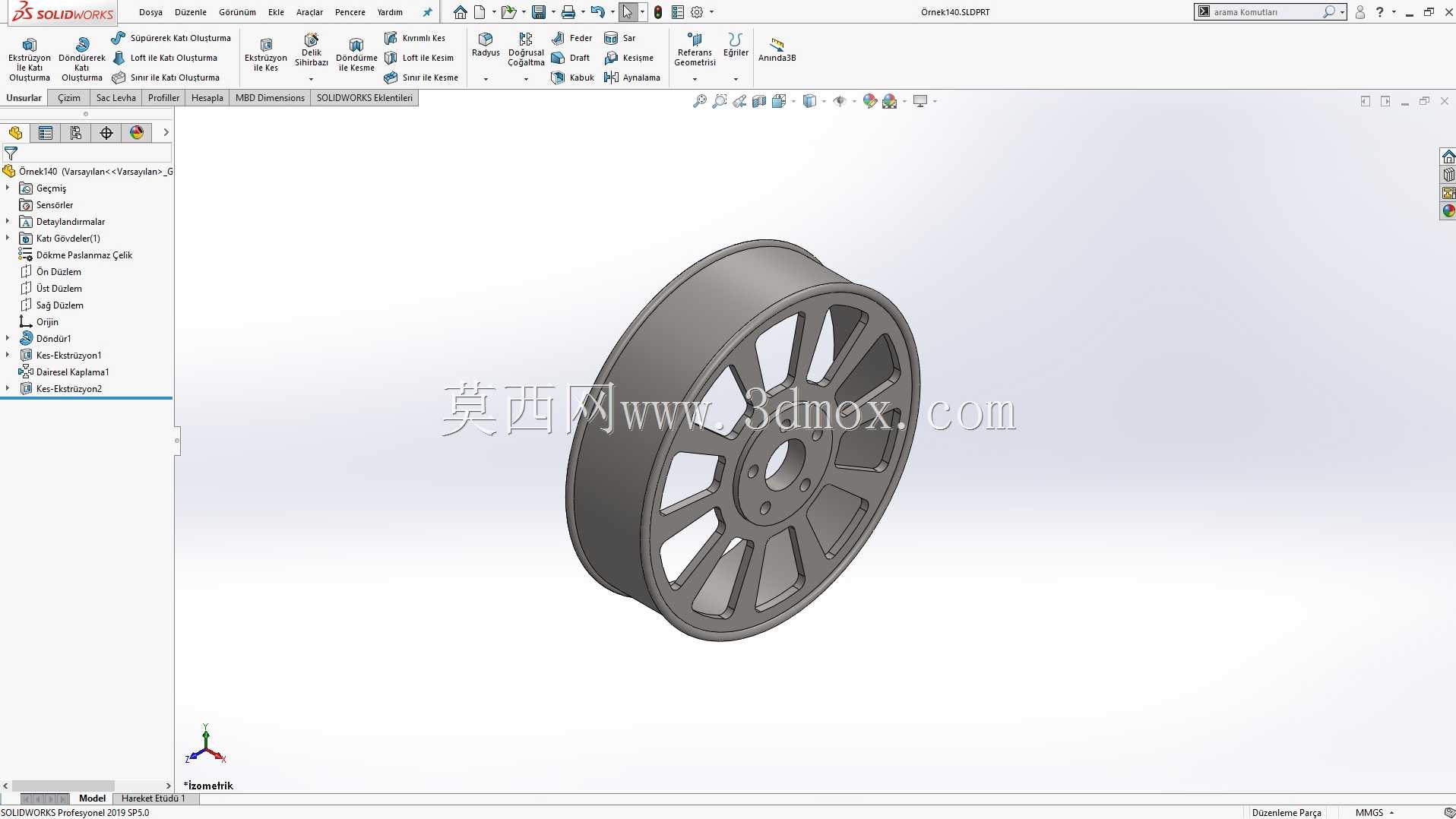Viewport: 1456px width, 819px height.
Task: Switch to the SOLIDWORKS Eklentileri tab
Action: tap(365, 98)
